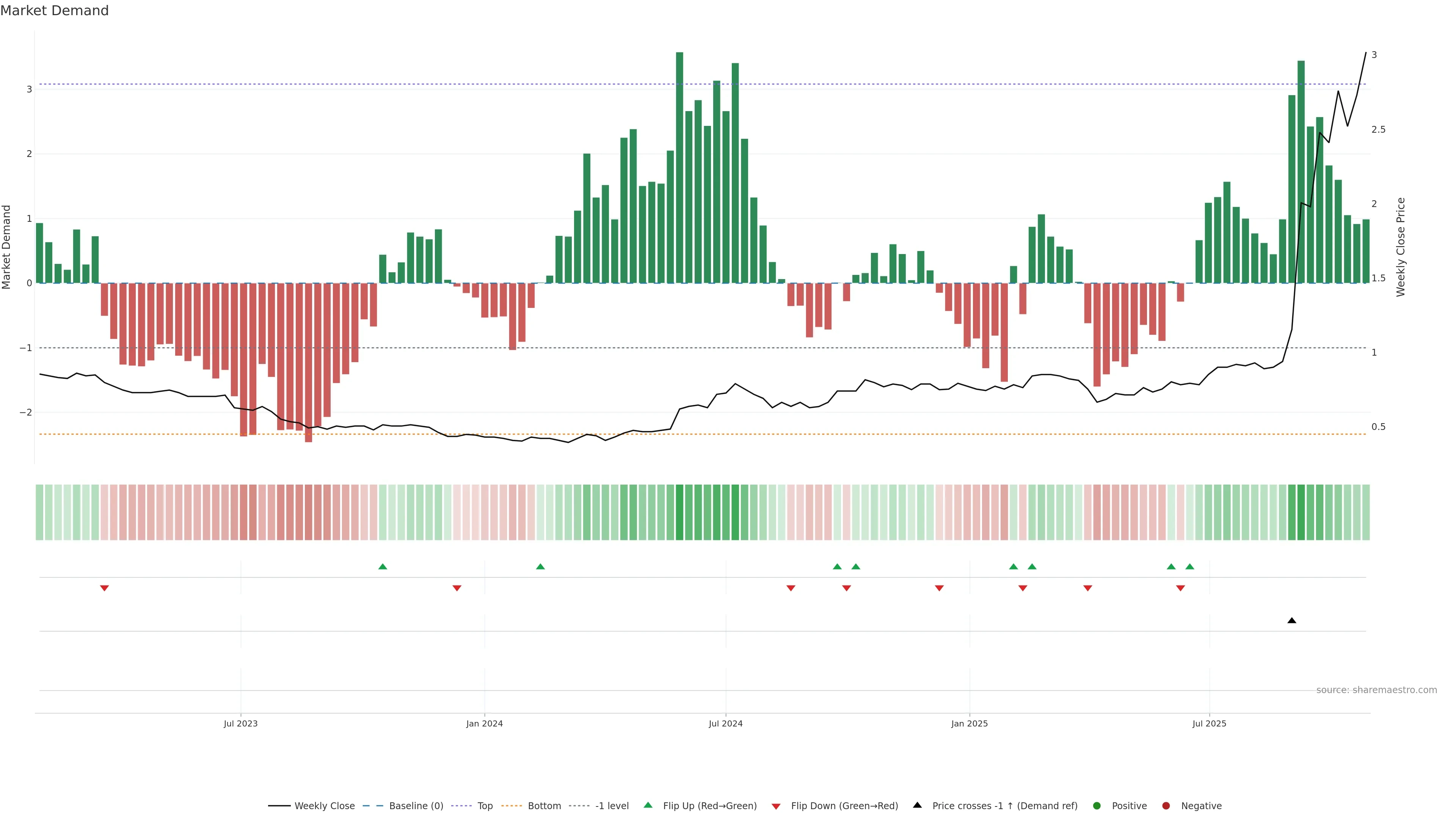
Task: Click the red triangle icon in the legend
Action: pyautogui.click(x=776, y=806)
